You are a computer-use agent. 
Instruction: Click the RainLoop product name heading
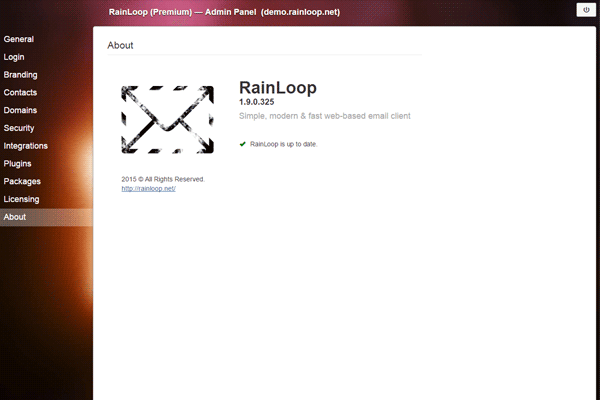point(278,88)
